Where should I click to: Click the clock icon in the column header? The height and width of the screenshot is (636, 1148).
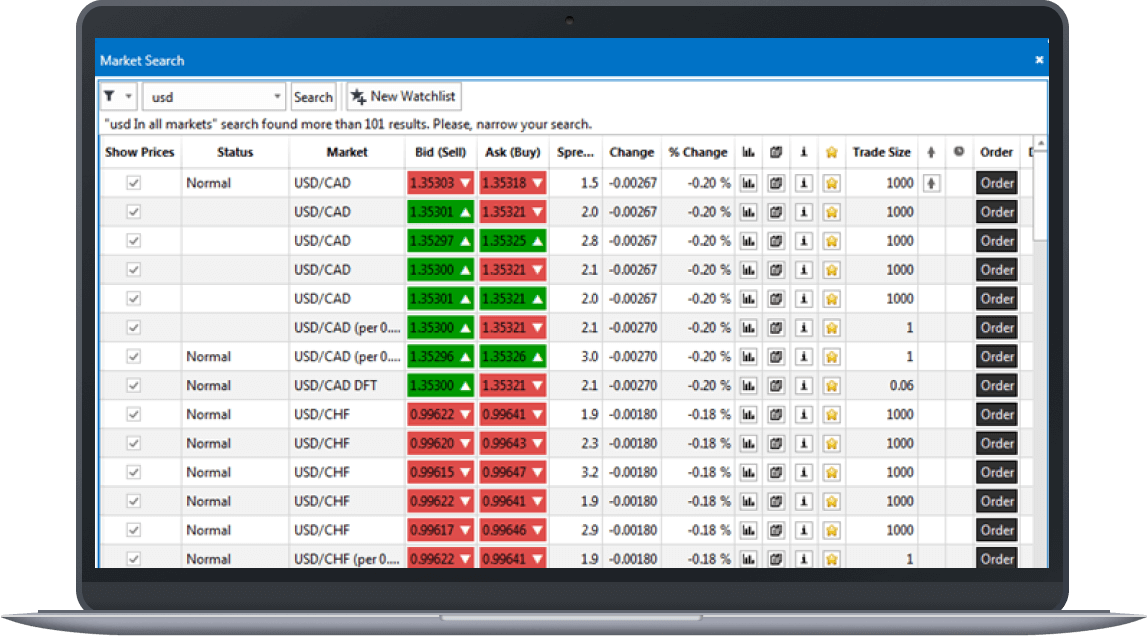click(958, 152)
